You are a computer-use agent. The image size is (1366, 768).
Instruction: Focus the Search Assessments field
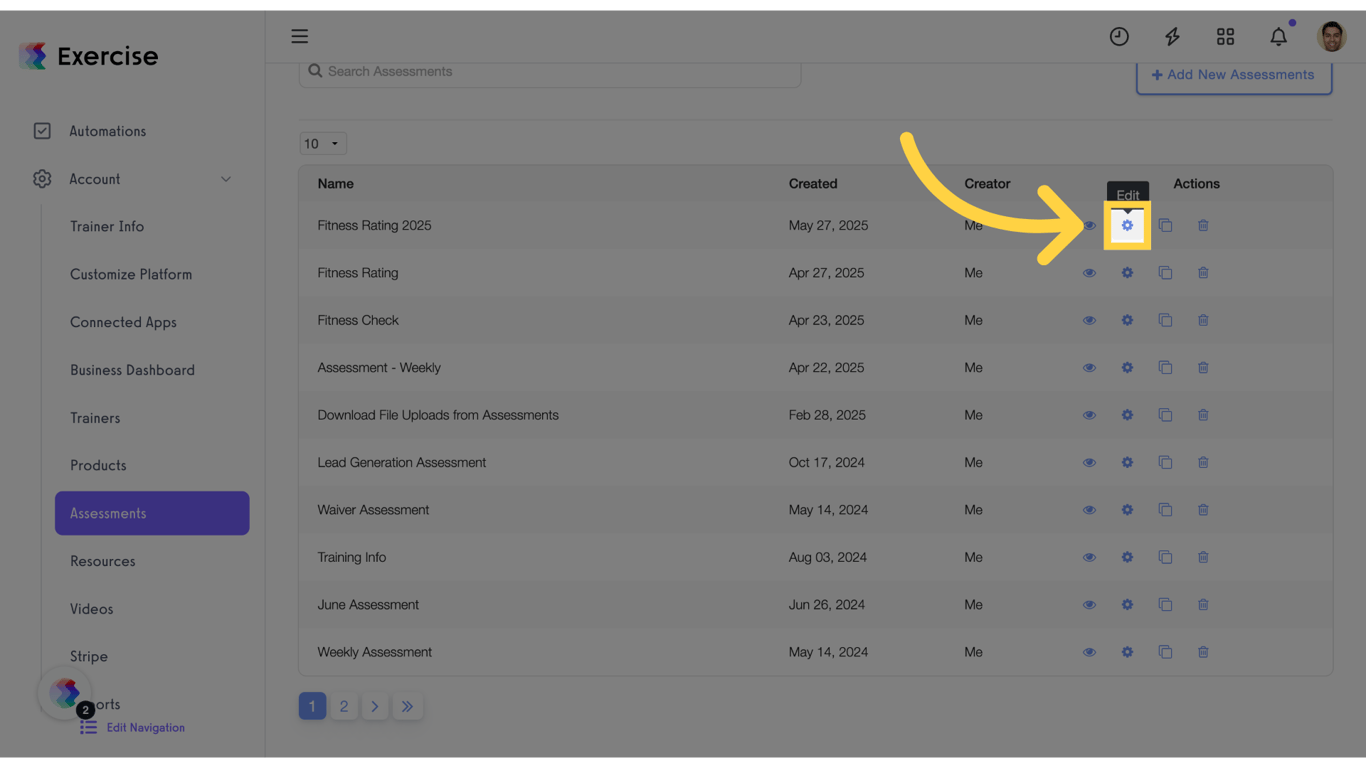[x=550, y=72]
